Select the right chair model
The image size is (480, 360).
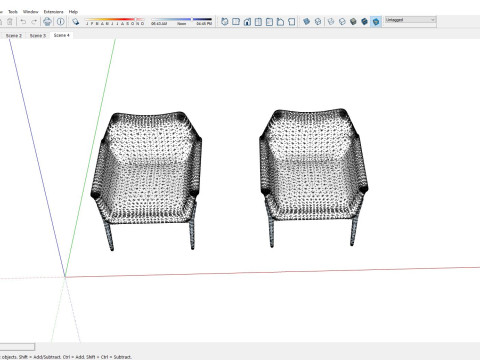313,178
